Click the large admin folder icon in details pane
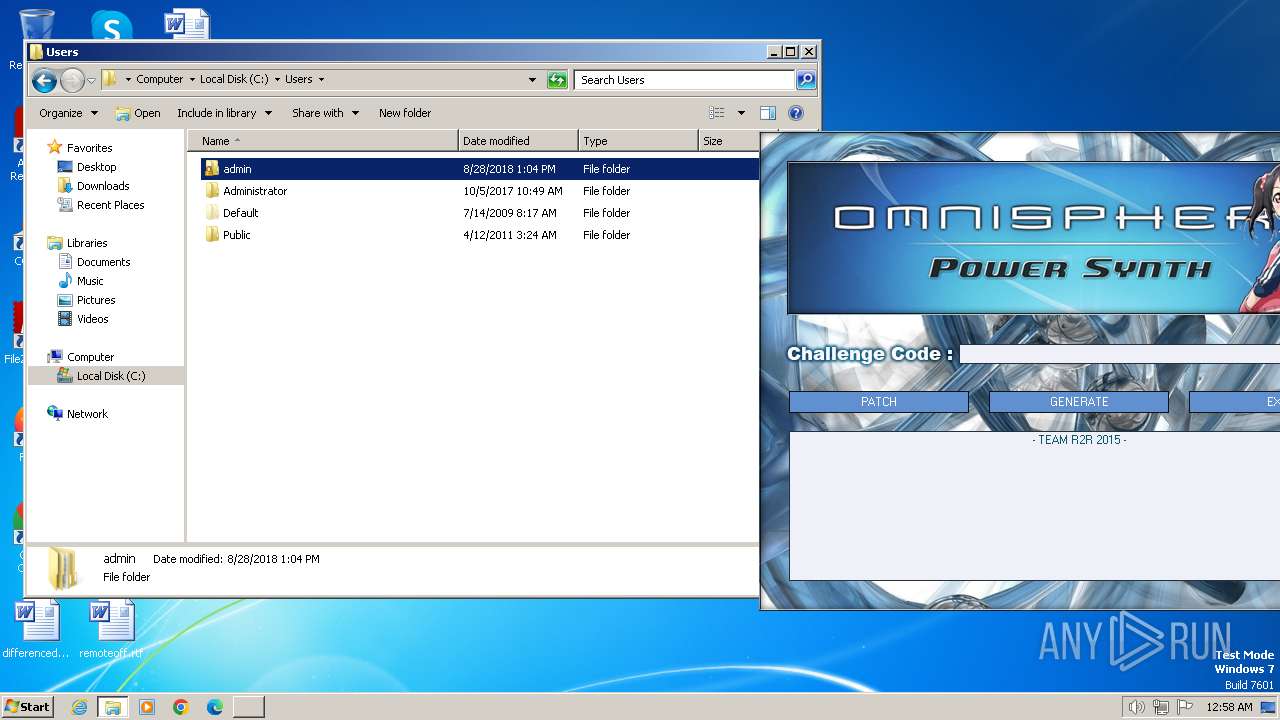The image size is (1280, 720). (x=63, y=569)
